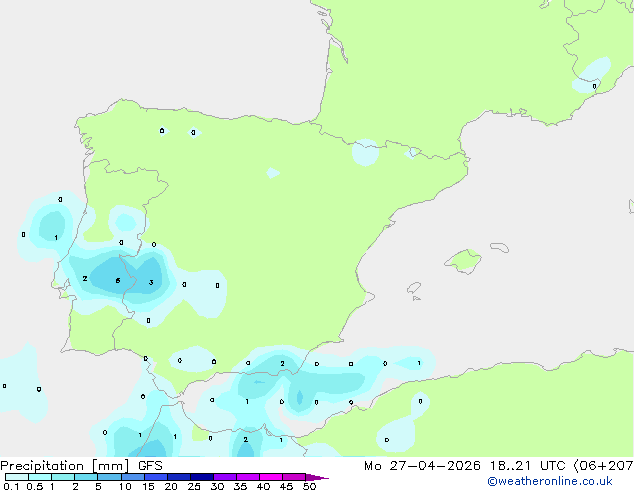Click the 30–35 mm purple legend swatch
Screen dimensions: 634x490
point(225,477)
